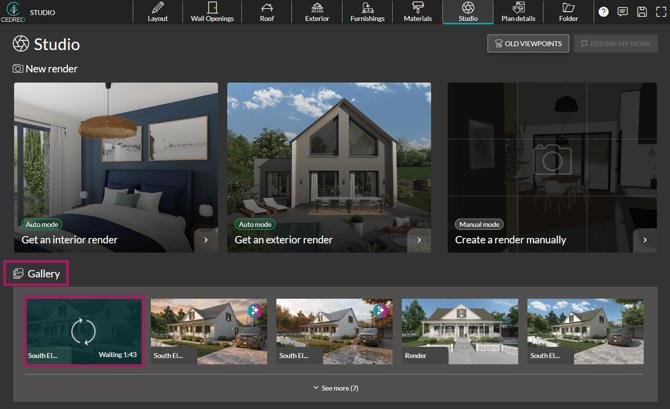This screenshot has height=409, width=670.
Task: Click the enhancement badge on second thumbnail
Action: 255,311
